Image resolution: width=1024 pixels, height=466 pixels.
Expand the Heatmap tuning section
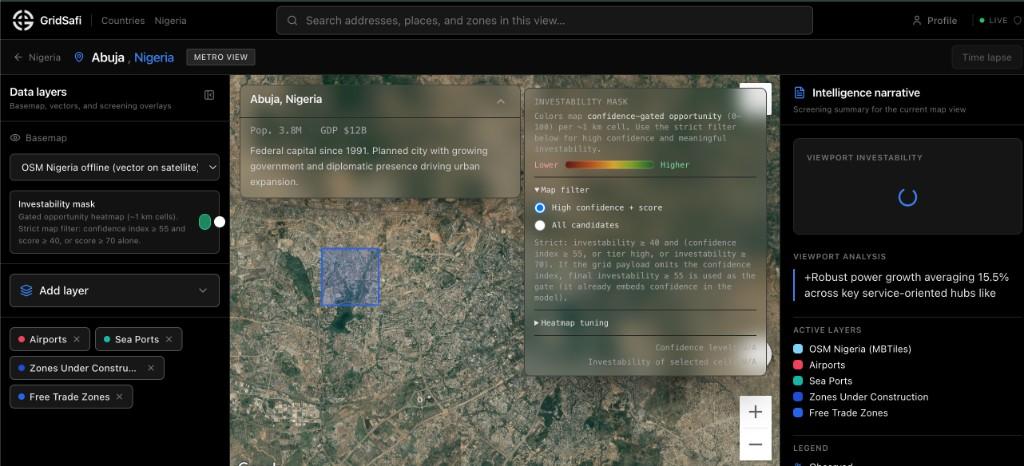click(x=571, y=323)
